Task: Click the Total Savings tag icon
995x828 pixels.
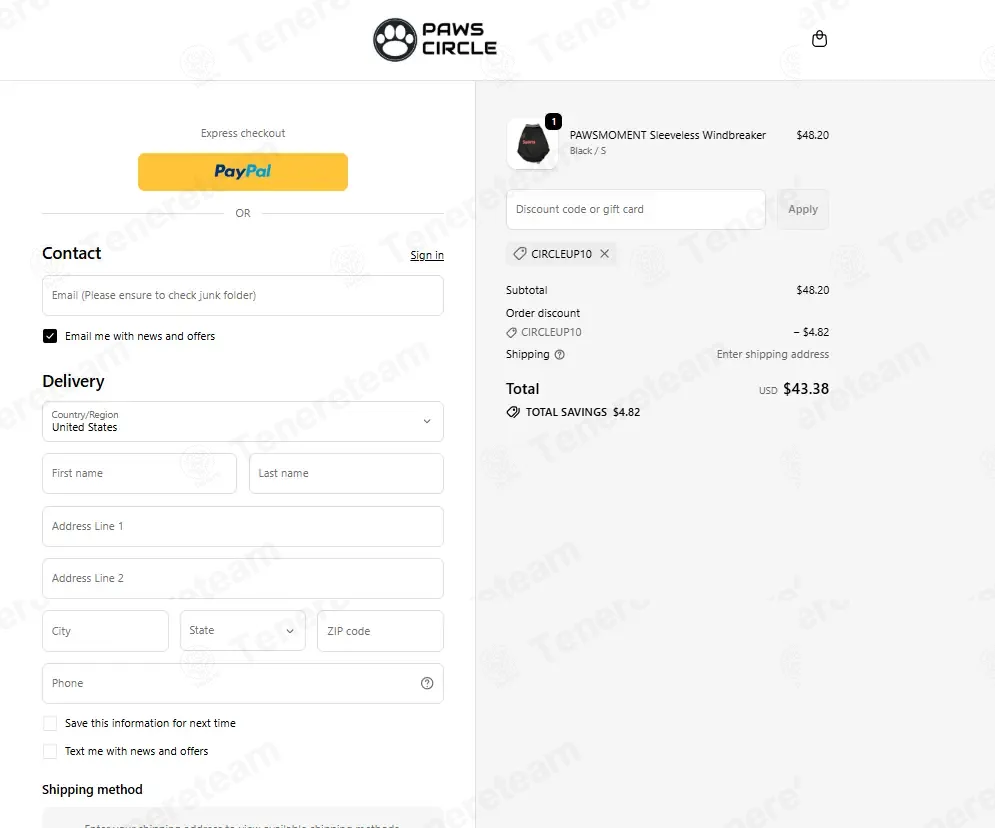Action: (513, 412)
